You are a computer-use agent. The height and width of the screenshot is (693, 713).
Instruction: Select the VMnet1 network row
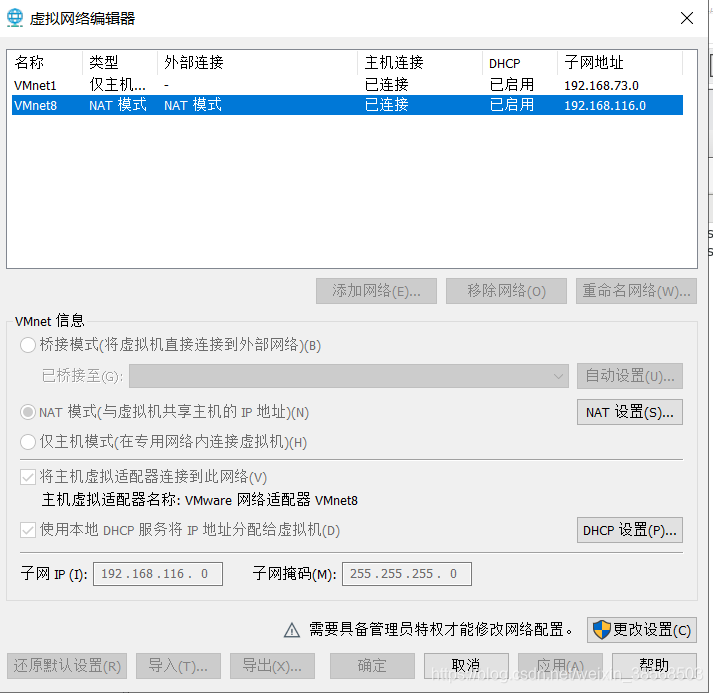coord(347,85)
